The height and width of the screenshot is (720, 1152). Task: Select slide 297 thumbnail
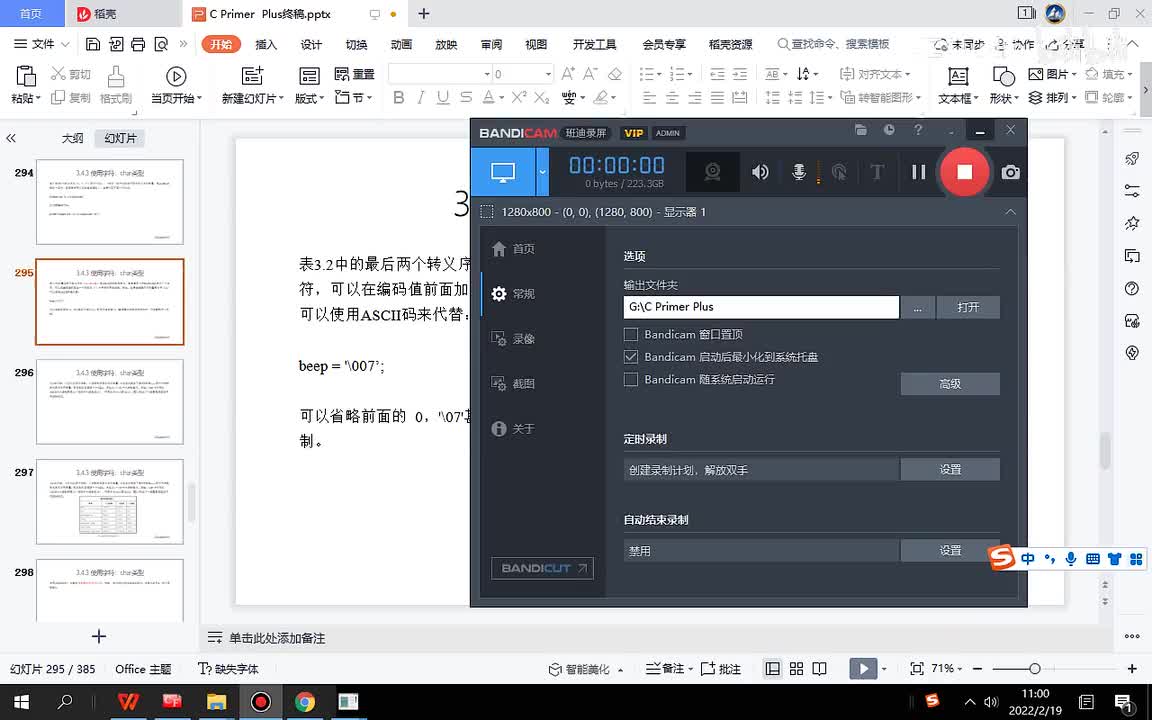(109, 501)
